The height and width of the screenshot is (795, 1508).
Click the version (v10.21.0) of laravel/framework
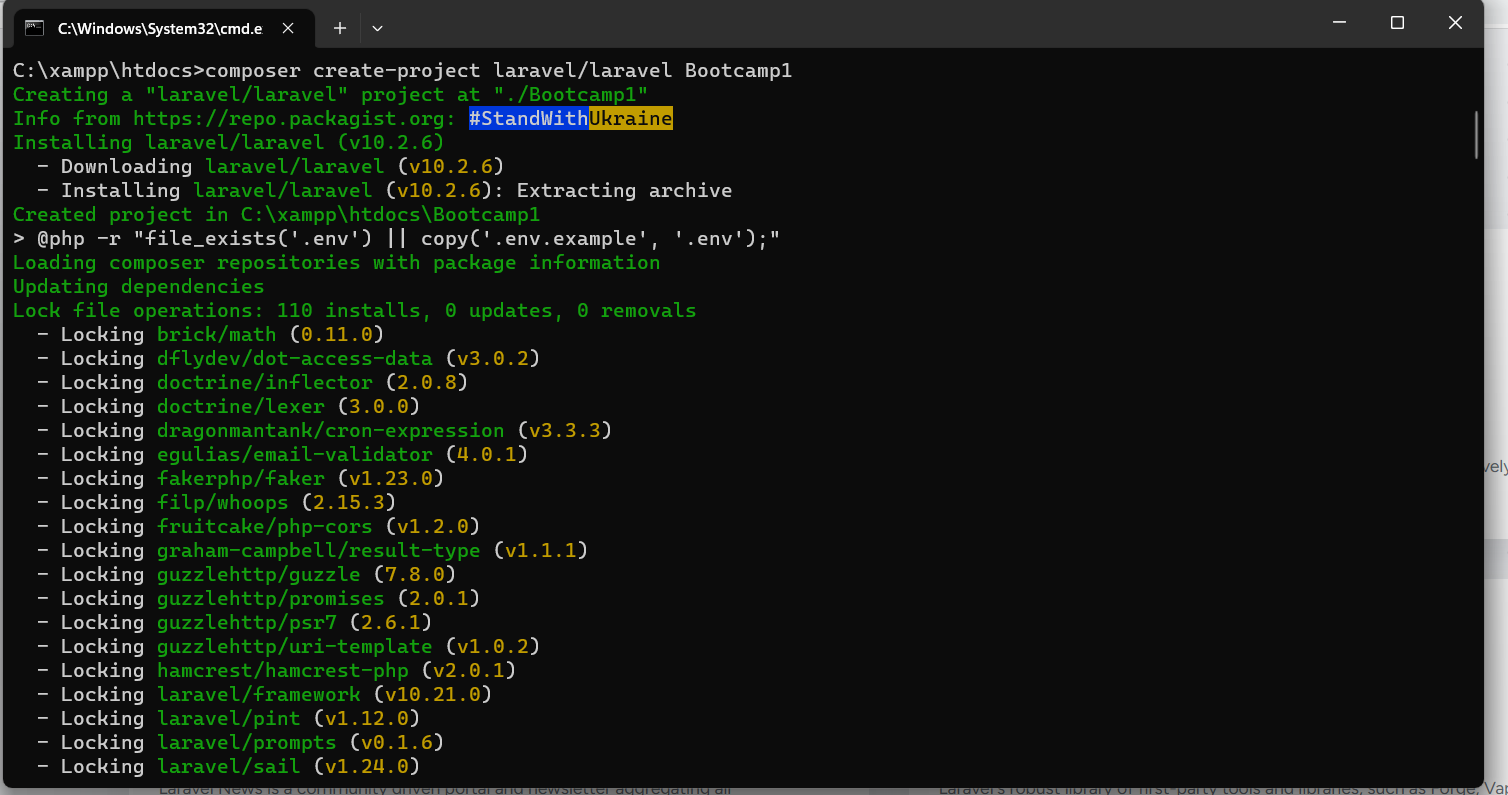(x=433, y=695)
